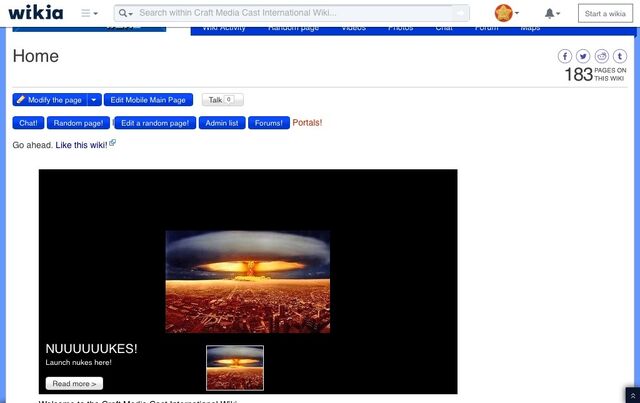
Task: Jump to bottom with corner arrow button
Action: [x=633, y=395]
